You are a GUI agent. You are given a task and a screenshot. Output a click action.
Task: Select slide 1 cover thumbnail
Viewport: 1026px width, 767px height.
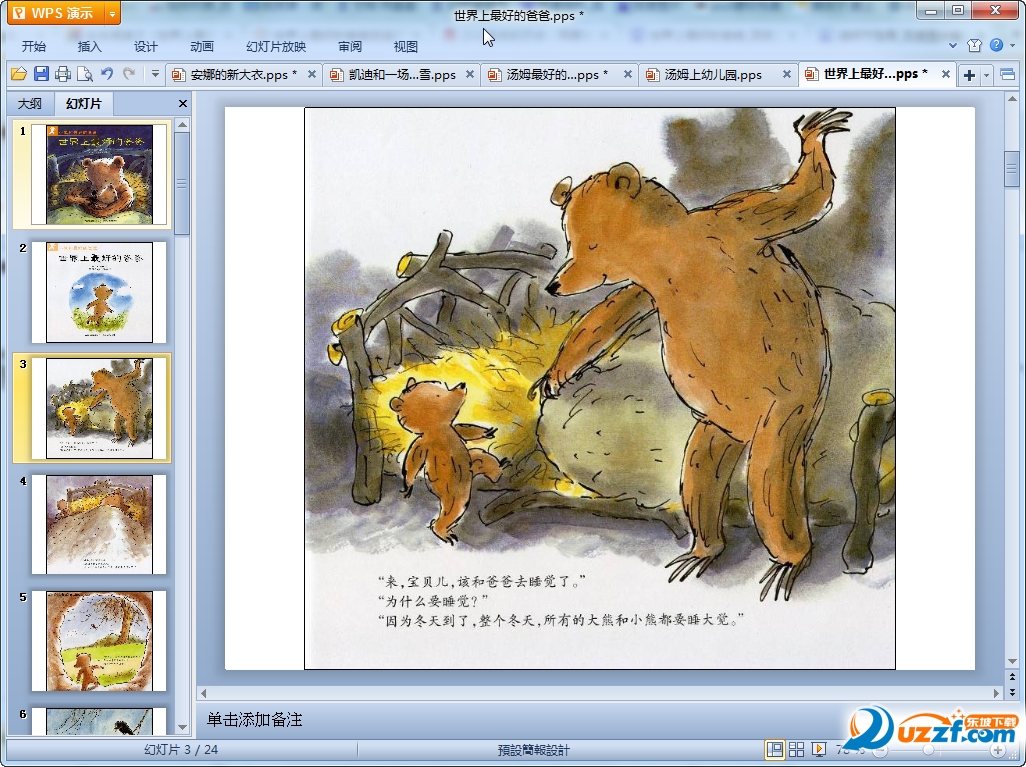coord(99,175)
